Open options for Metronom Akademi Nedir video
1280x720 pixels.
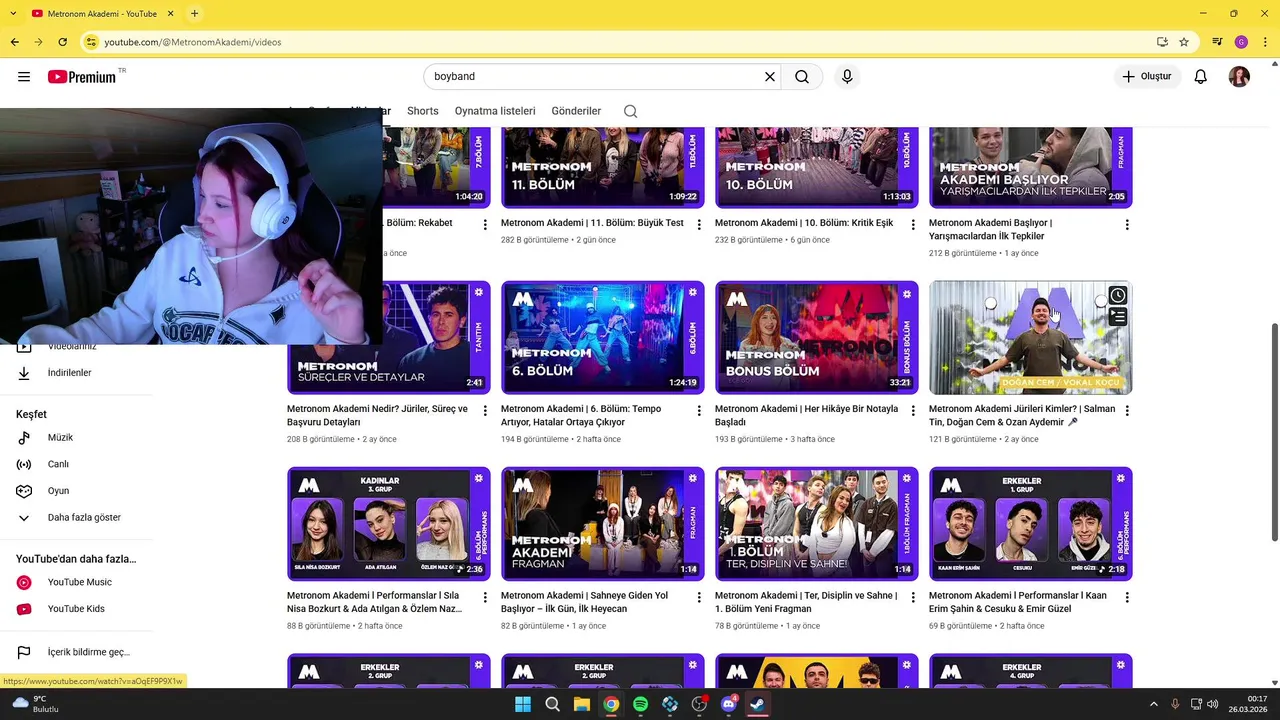click(x=485, y=411)
